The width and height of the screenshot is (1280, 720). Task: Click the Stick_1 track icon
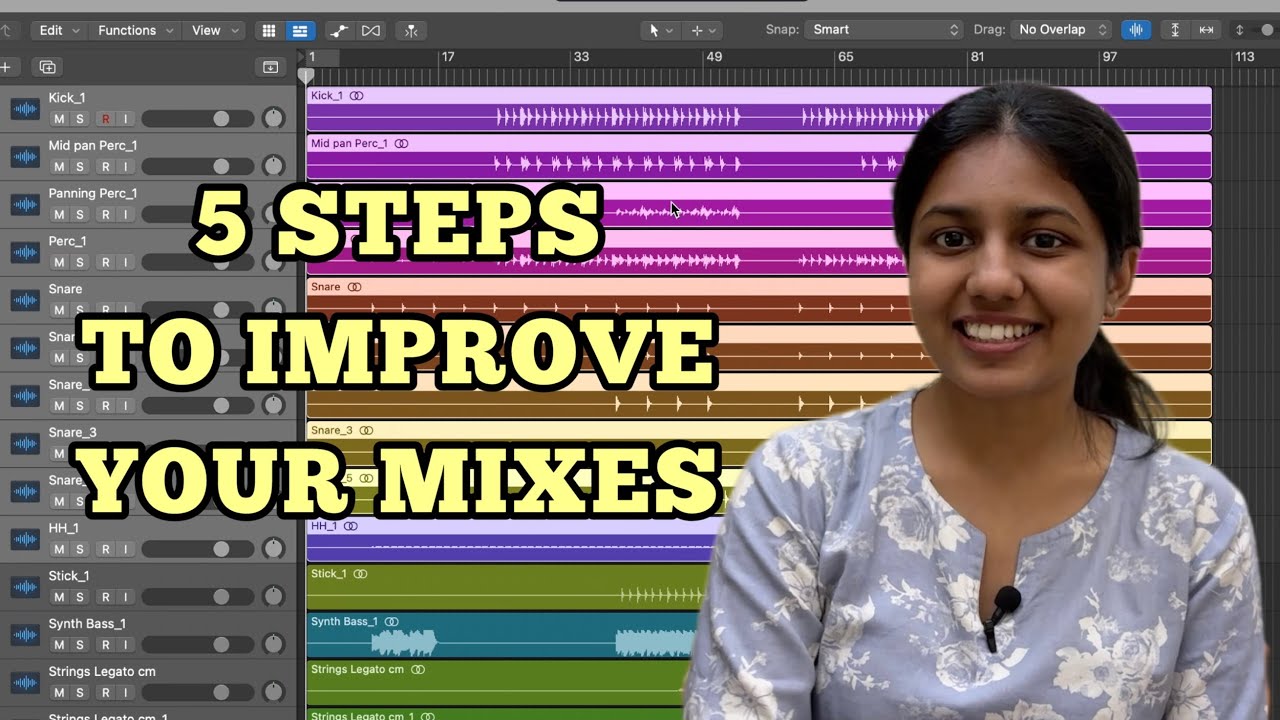click(25, 588)
